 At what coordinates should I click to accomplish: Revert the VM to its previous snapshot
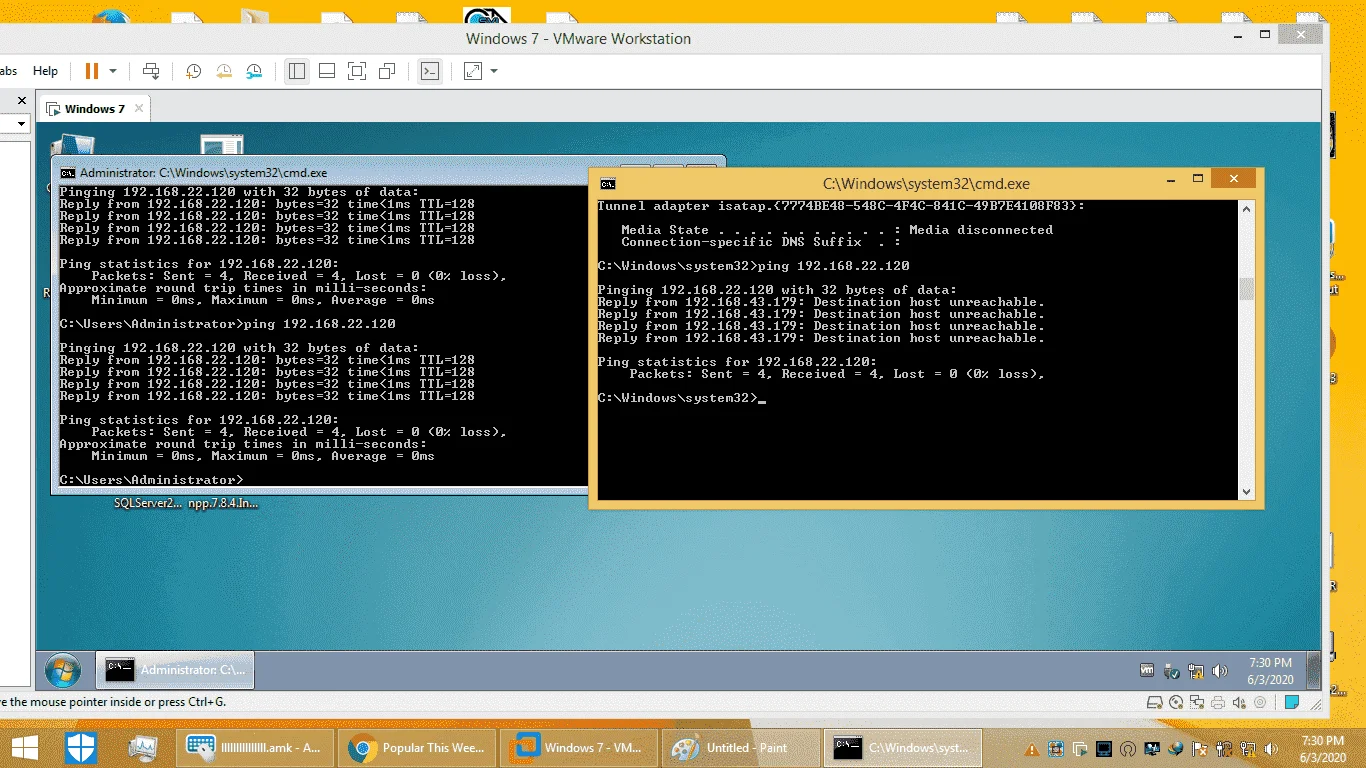(x=224, y=71)
